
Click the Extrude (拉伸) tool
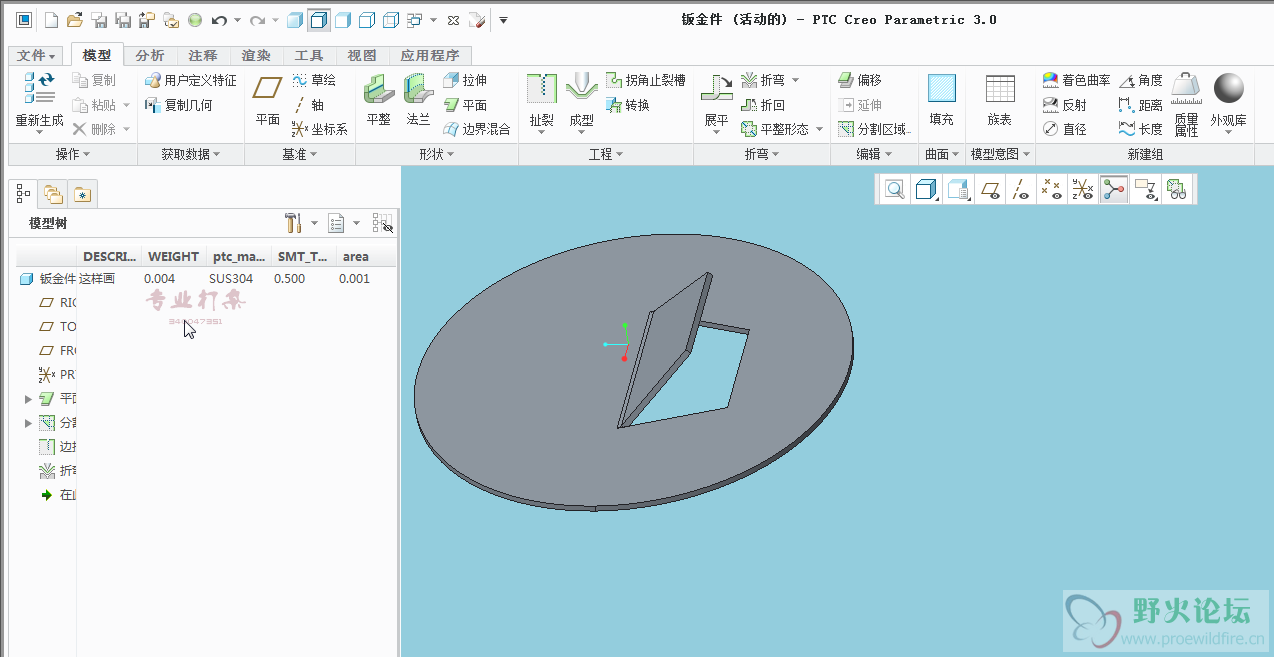click(465, 80)
